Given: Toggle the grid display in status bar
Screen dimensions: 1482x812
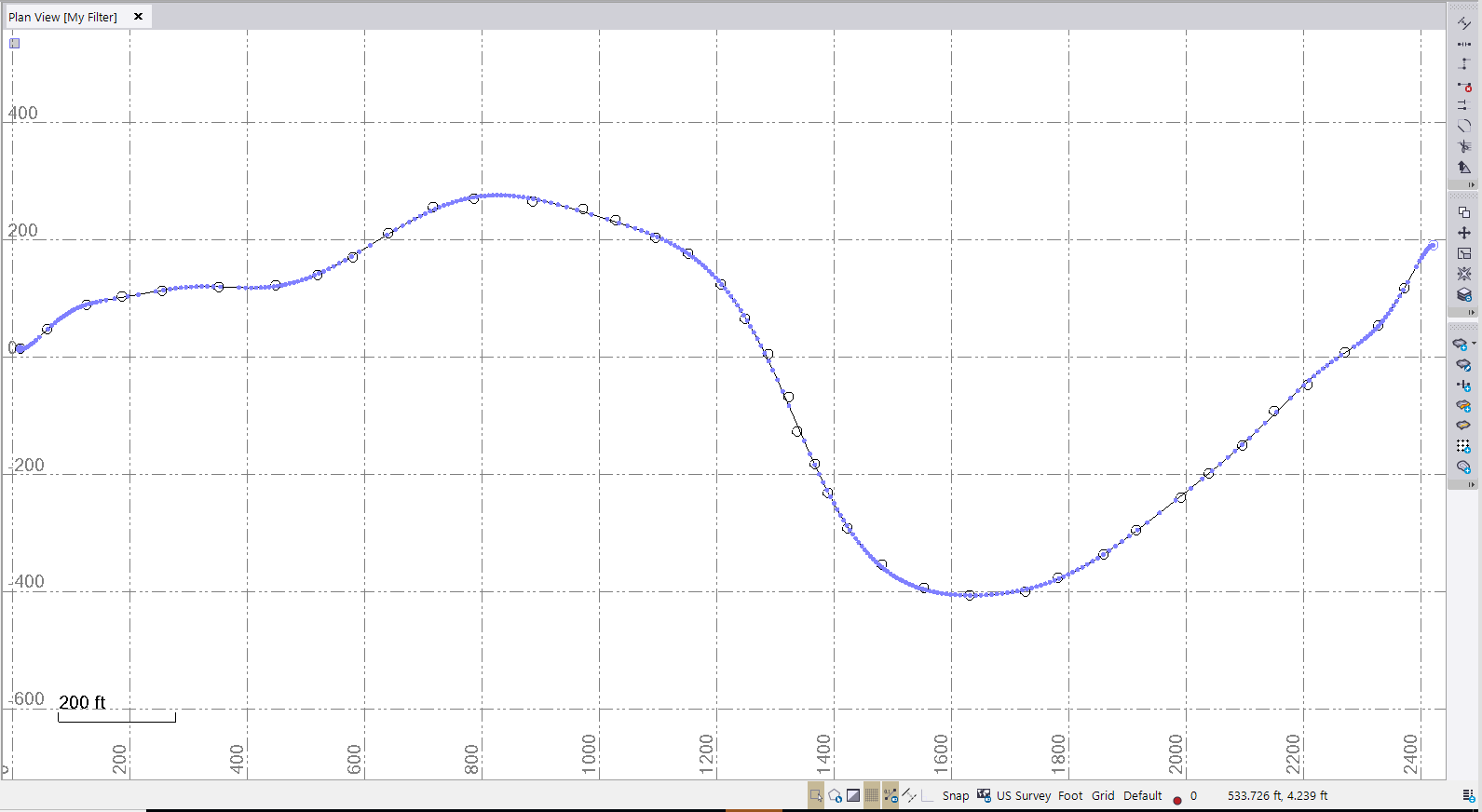Looking at the screenshot, I should point(872,795).
